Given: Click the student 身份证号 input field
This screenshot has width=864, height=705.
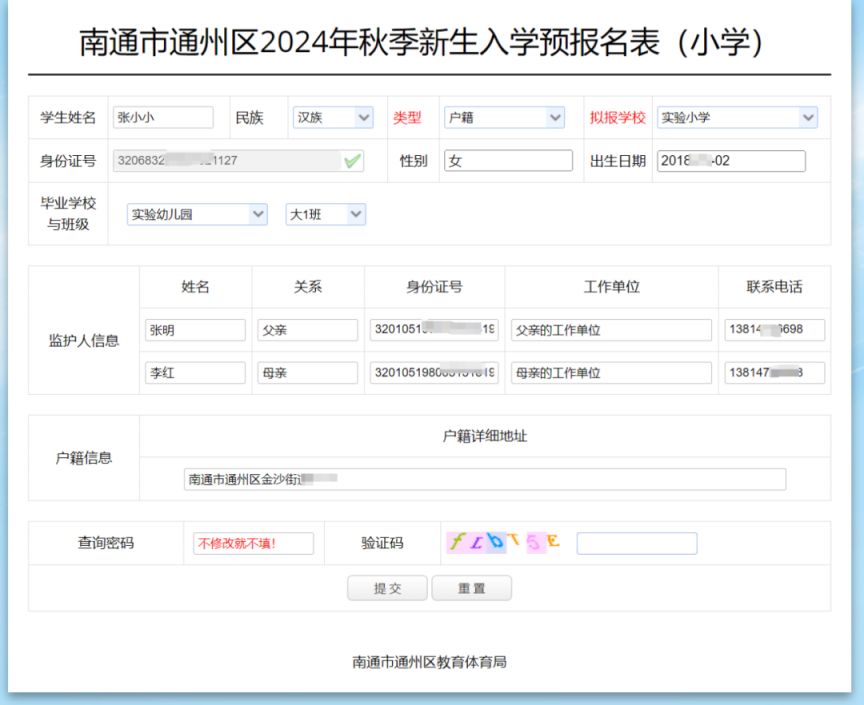Looking at the screenshot, I should 238,160.
